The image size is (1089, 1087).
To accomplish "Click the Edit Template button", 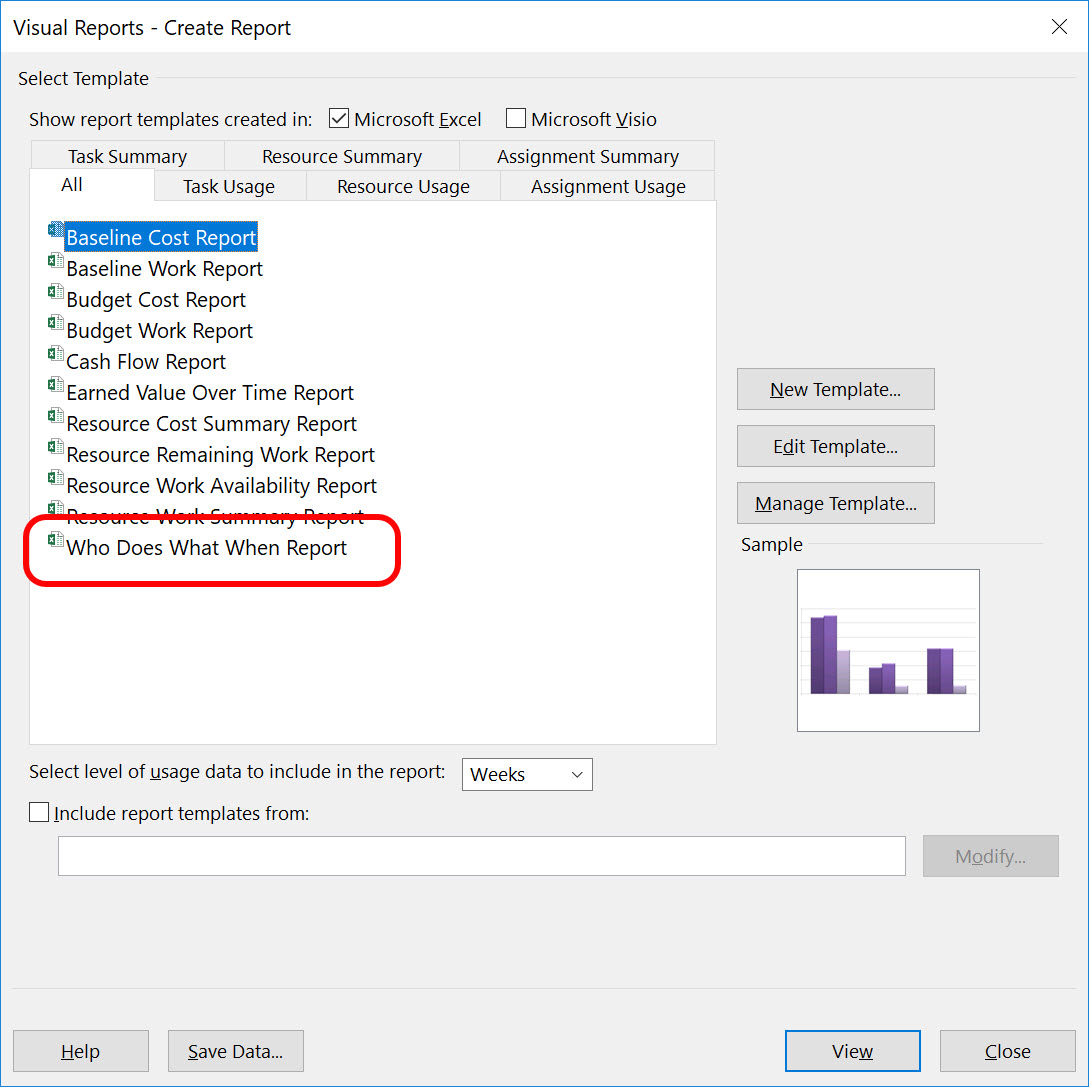I will click(836, 446).
